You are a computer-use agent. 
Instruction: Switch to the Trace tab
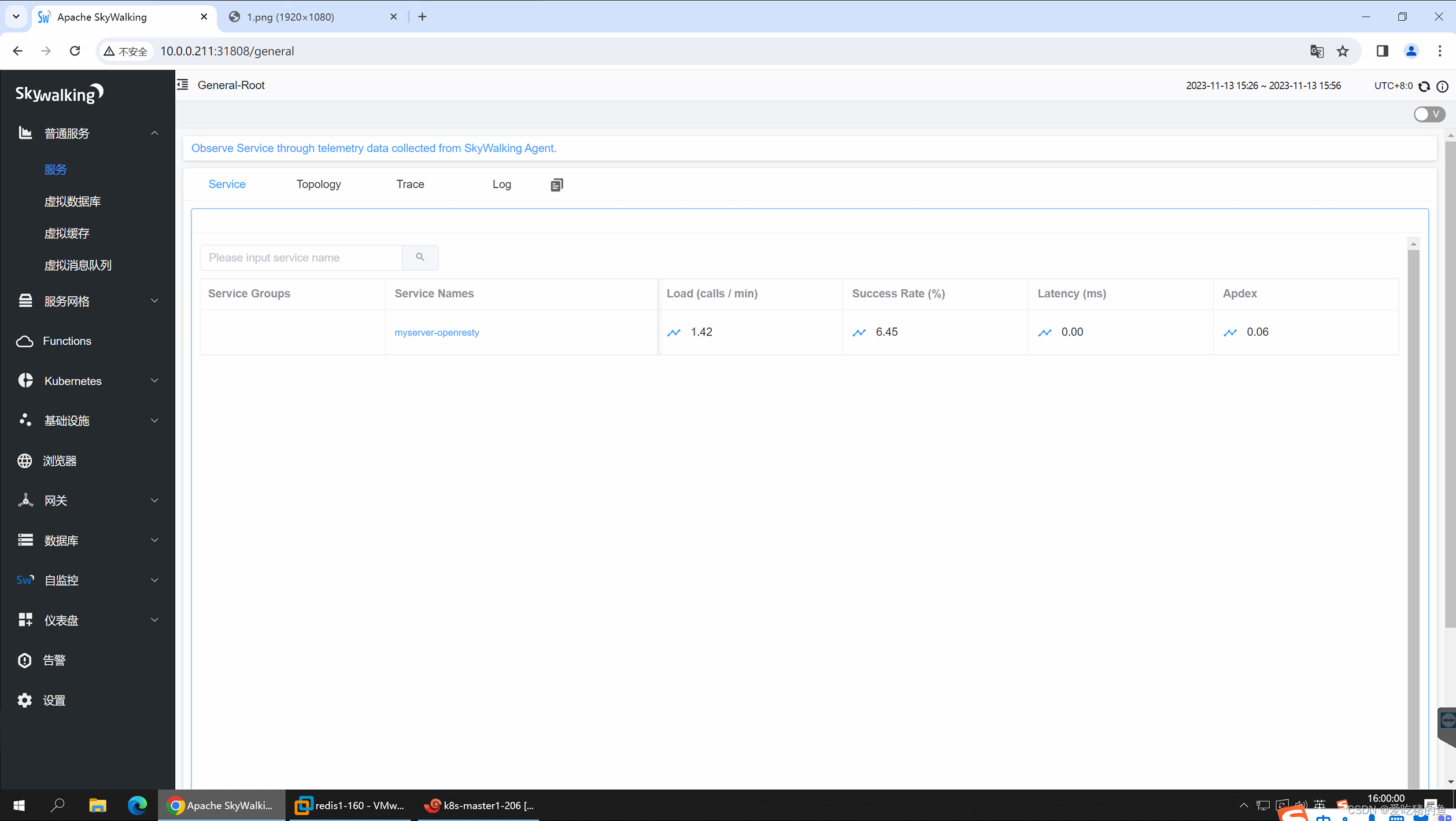click(x=410, y=184)
